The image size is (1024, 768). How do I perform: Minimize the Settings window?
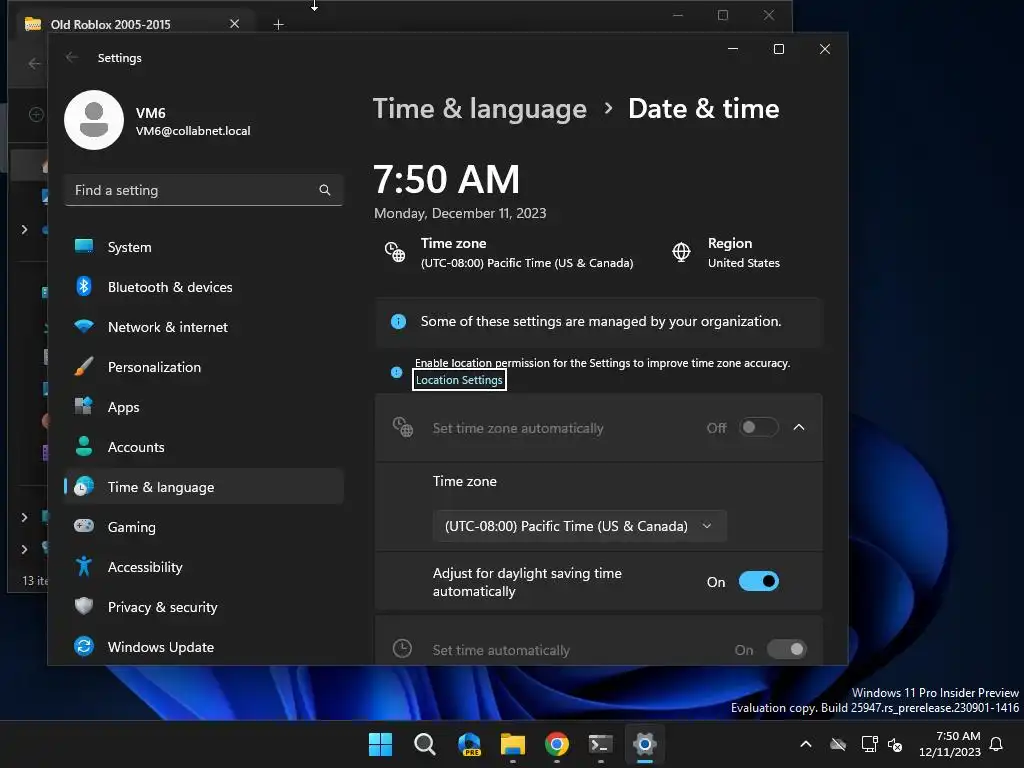(733, 49)
